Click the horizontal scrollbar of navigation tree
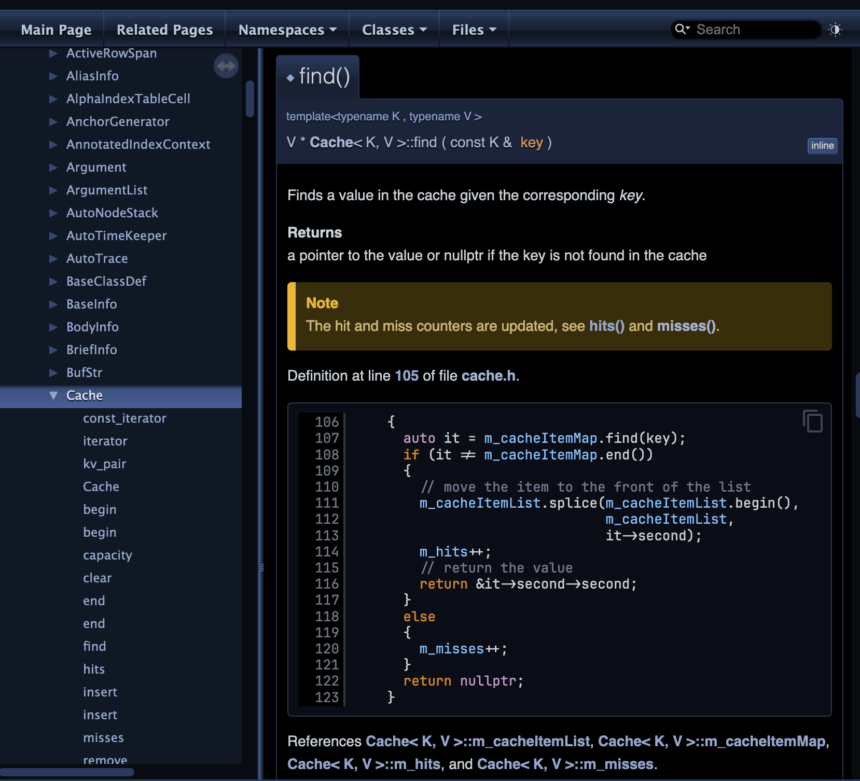 point(67,772)
